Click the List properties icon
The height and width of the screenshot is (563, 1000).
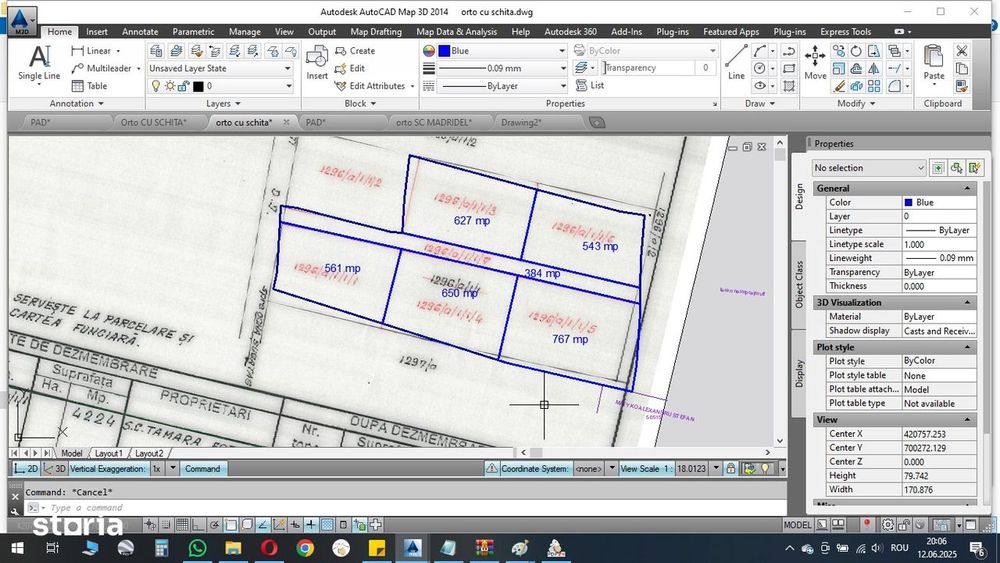(589, 86)
